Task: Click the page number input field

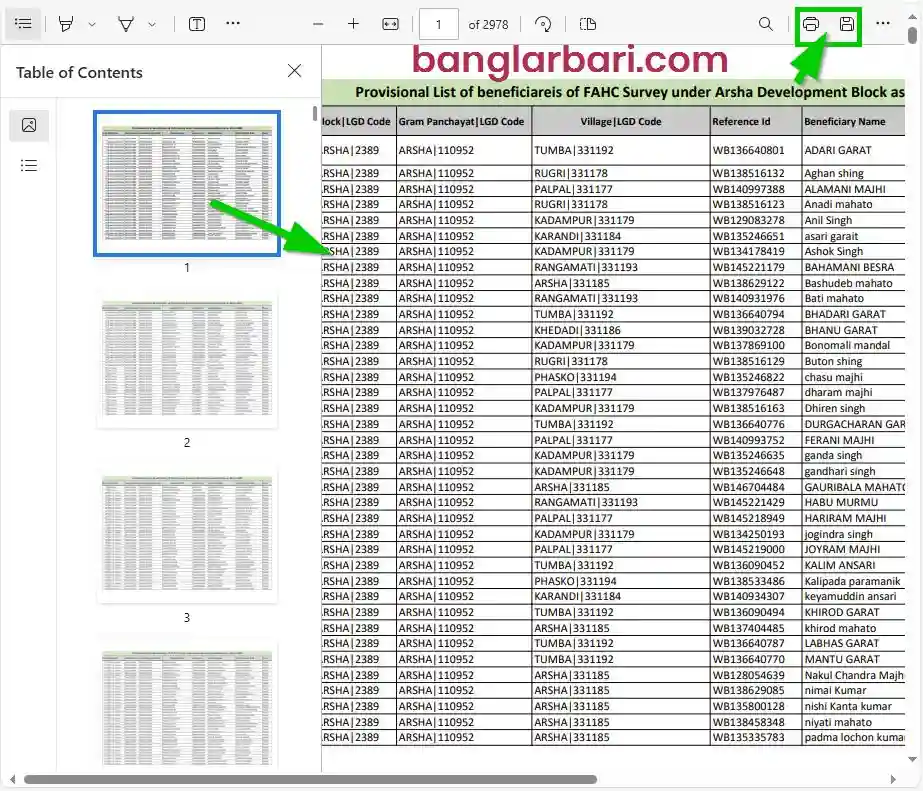Action: pos(438,23)
